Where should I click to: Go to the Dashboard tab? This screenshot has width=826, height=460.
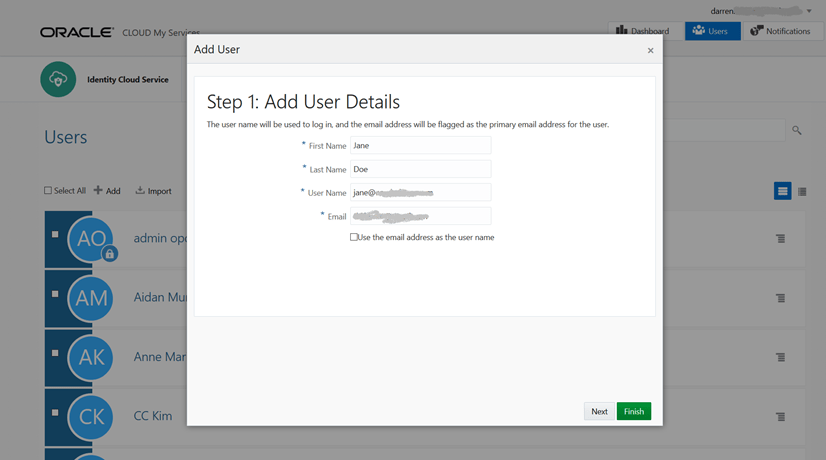[x=642, y=31]
